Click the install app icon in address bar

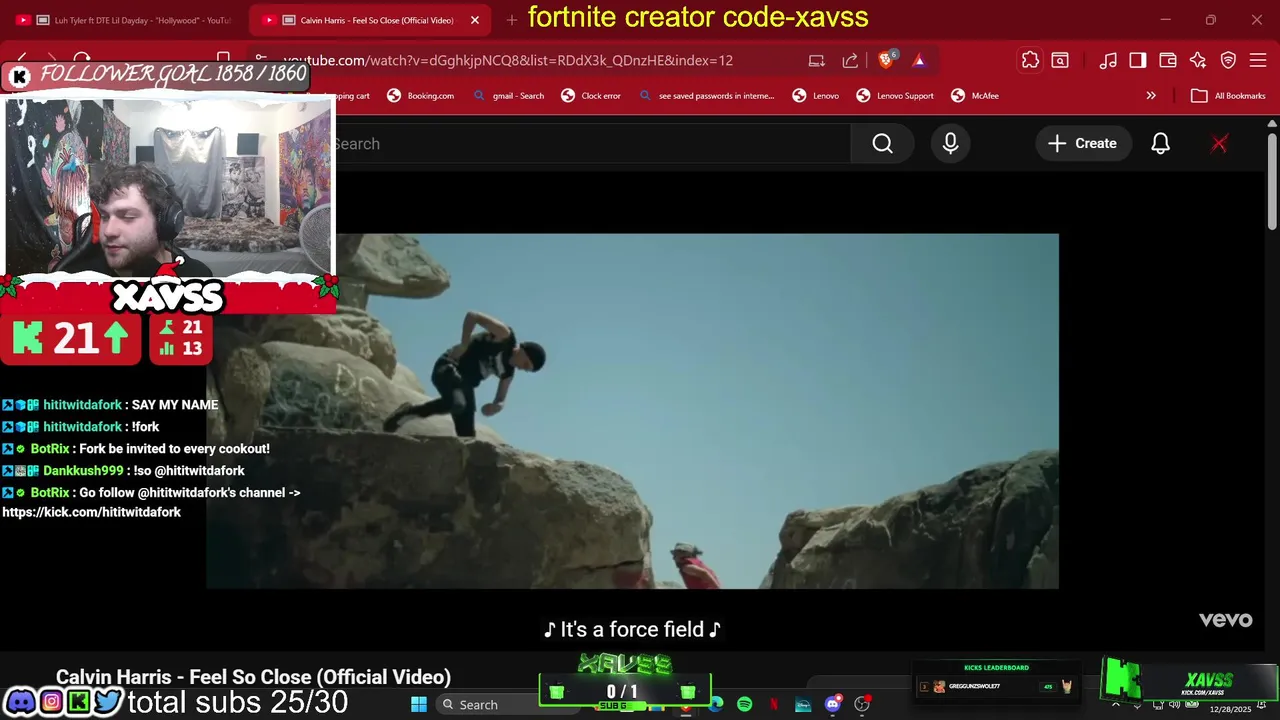click(817, 60)
